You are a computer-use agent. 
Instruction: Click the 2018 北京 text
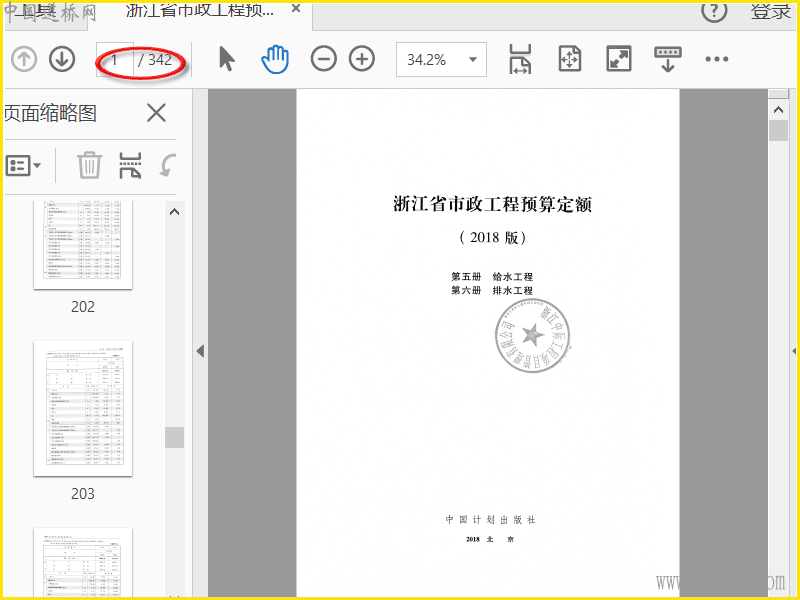pyautogui.click(x=490, y=539)
